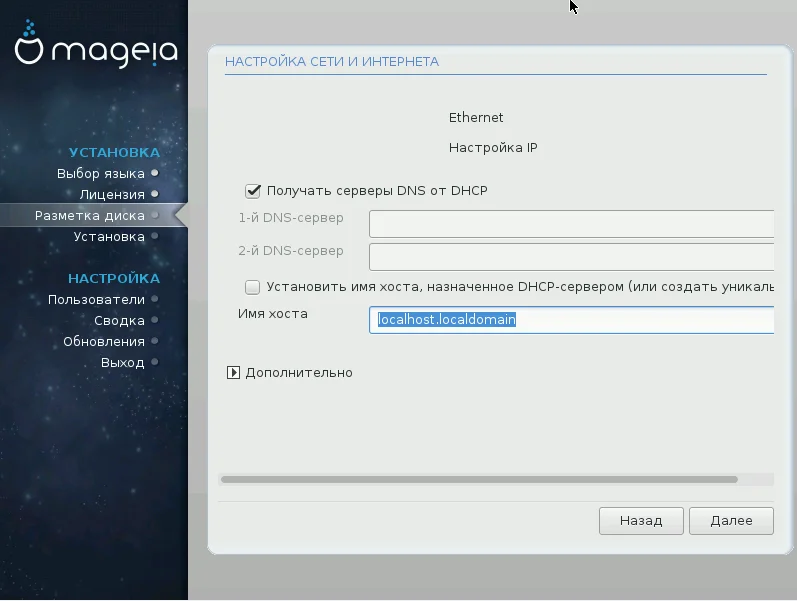Click the 'УСТАНОВКА' section heading
The height and width of the screenshot is (601, 797).
[x=114, y=153]
